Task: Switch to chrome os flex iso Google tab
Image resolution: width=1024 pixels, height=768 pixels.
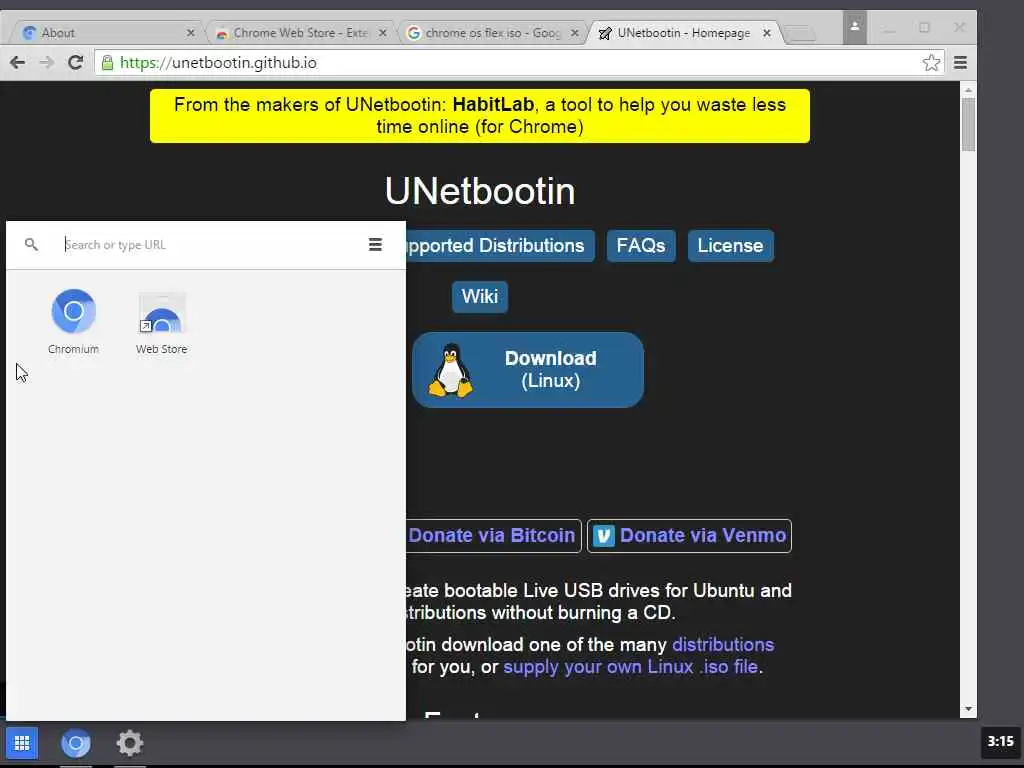Action: 492,33
